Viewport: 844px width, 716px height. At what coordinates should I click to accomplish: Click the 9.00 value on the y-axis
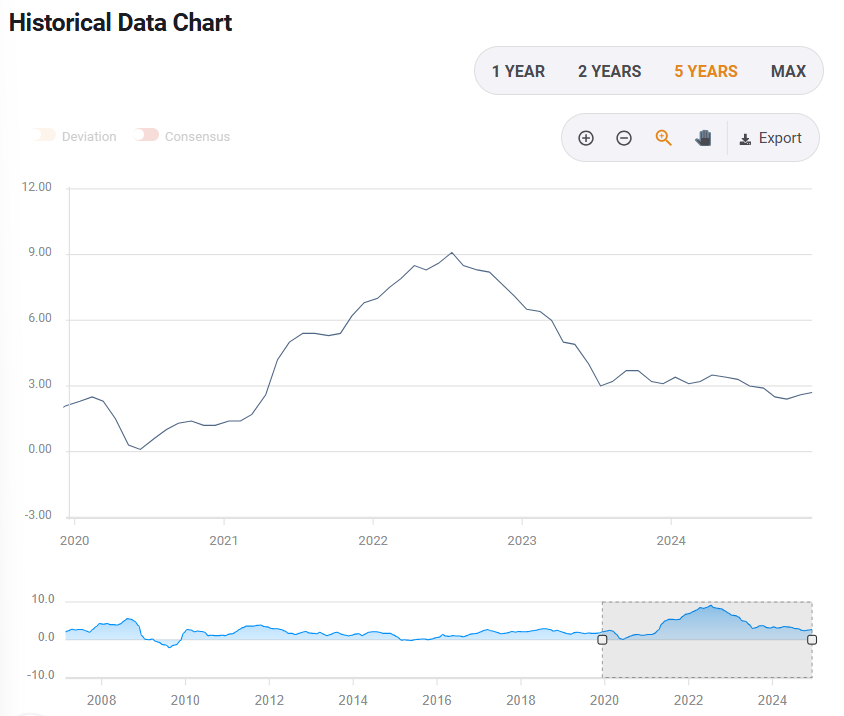click(x=38, y=251)
